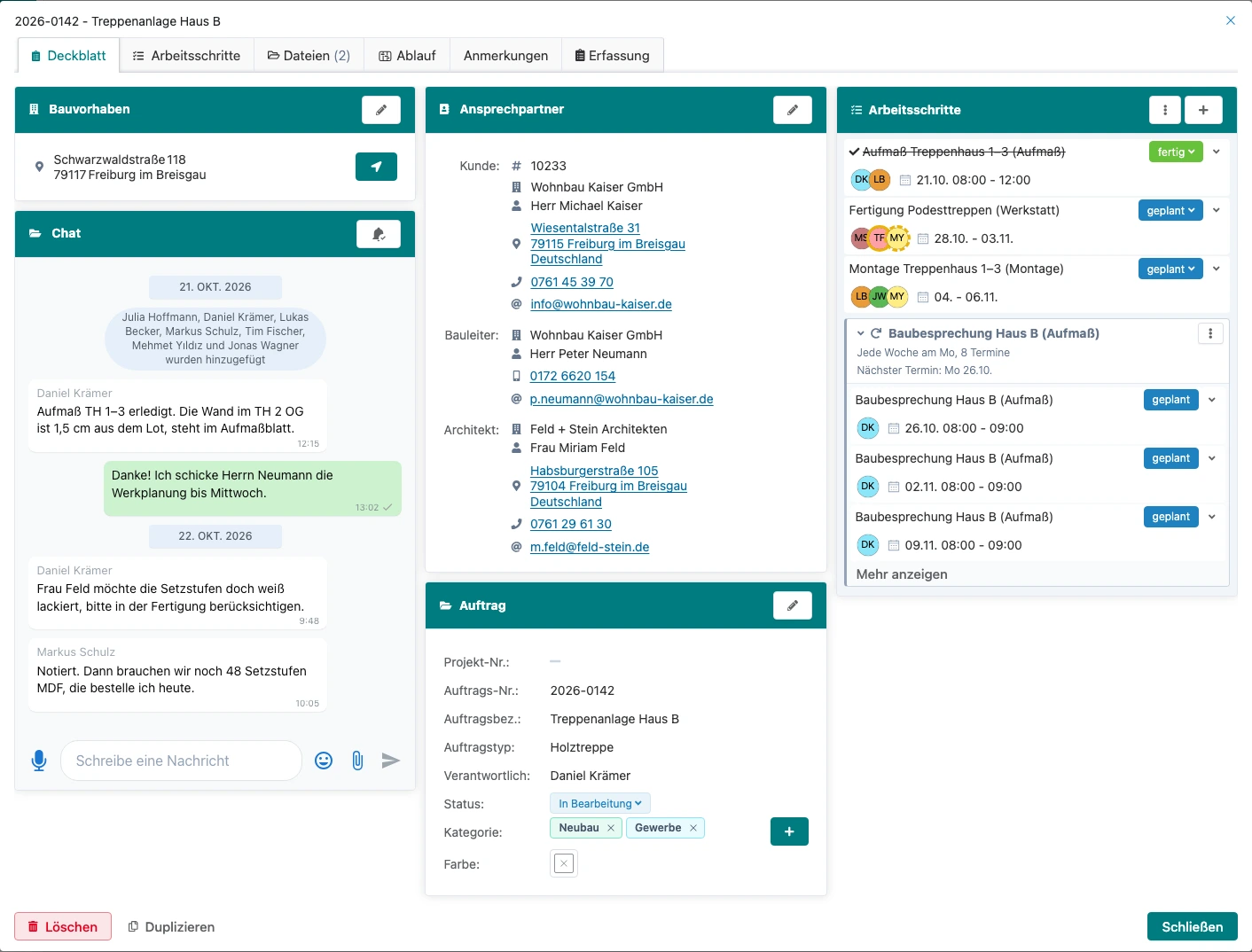Add a new Arbeitsschritt with plus icon

pyautogui.click(x=1203, y=110)
